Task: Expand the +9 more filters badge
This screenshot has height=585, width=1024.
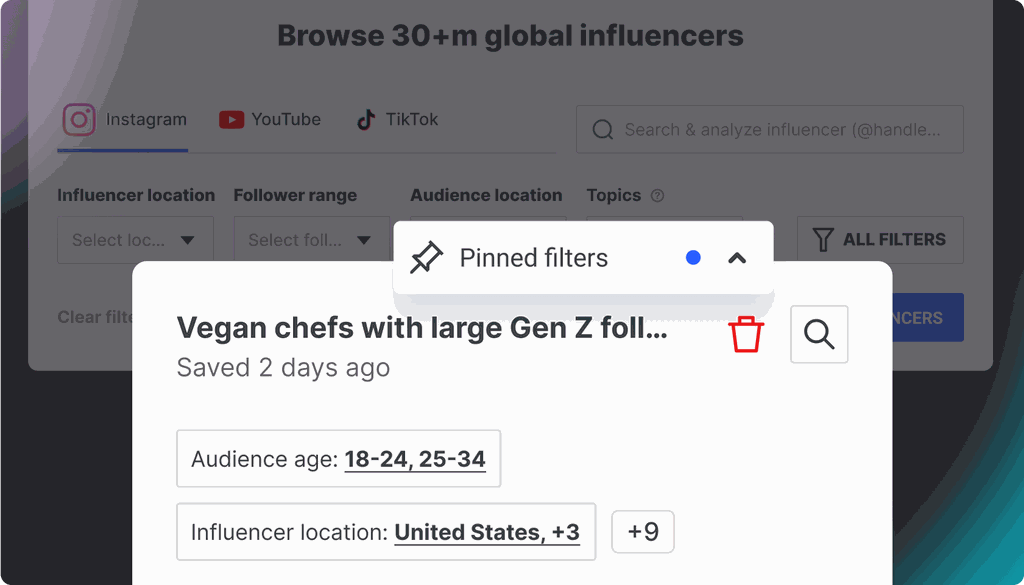Action: (x=643, y=532)
